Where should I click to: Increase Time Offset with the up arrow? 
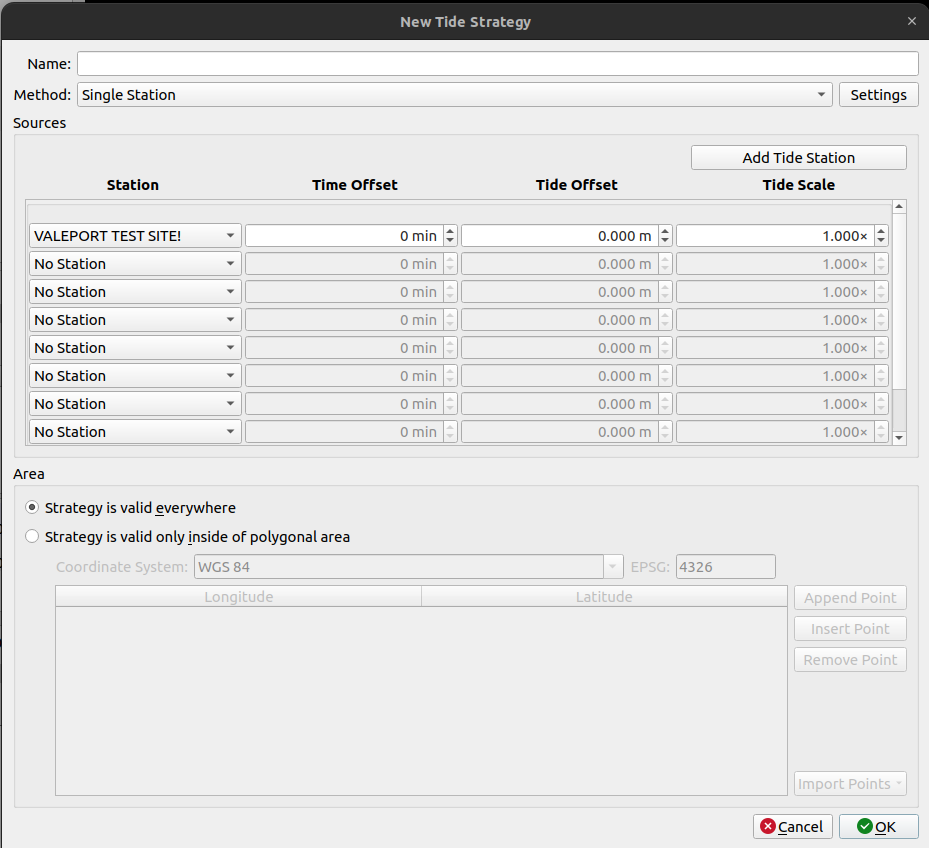450,231
